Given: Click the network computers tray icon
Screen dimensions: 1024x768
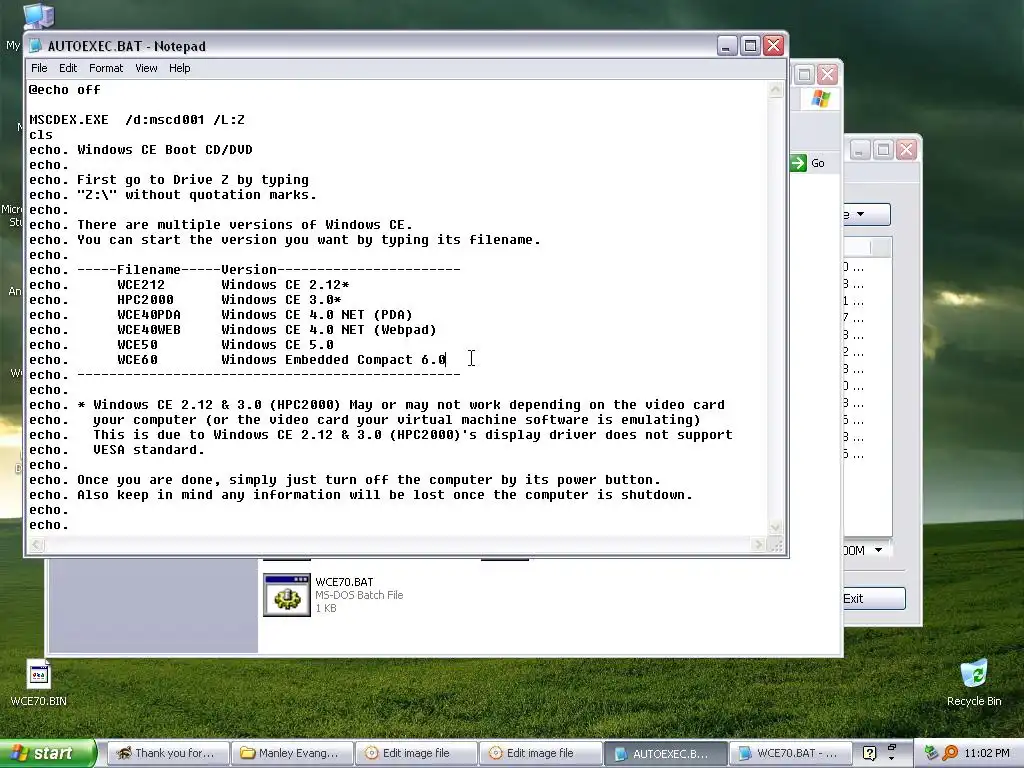Looking at the screenshot, I should 932,753.
